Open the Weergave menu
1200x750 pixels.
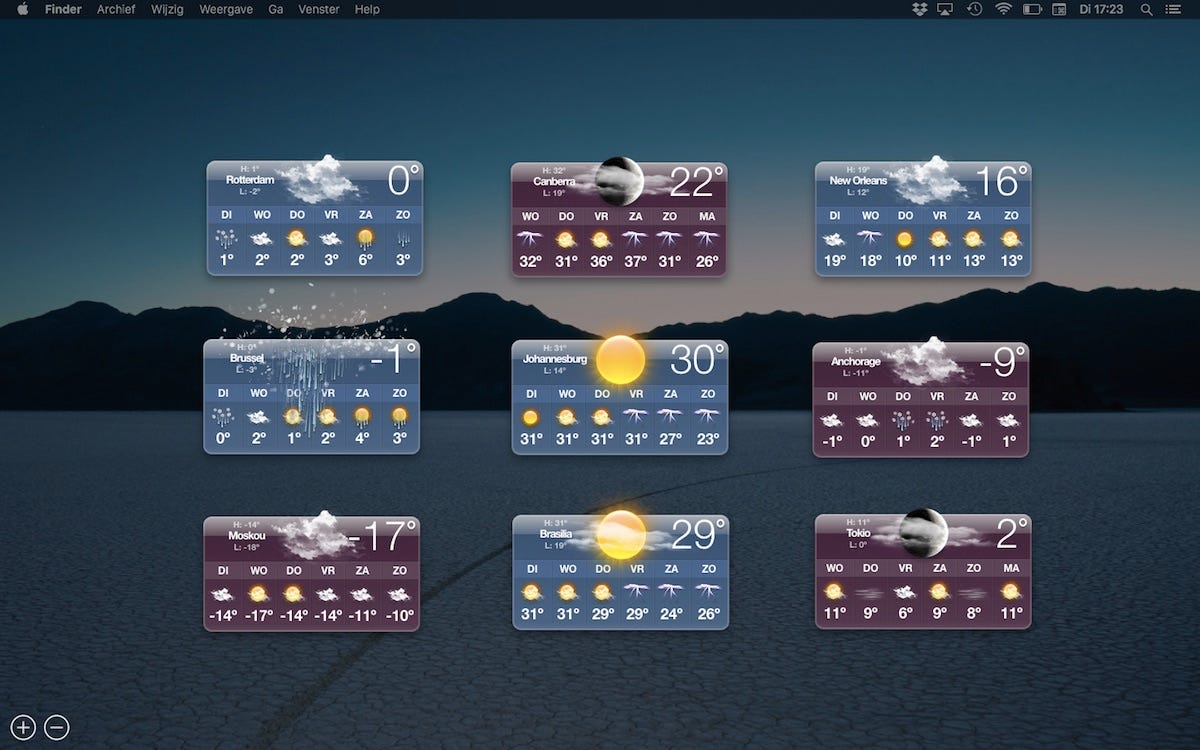[x=226, y=9]
